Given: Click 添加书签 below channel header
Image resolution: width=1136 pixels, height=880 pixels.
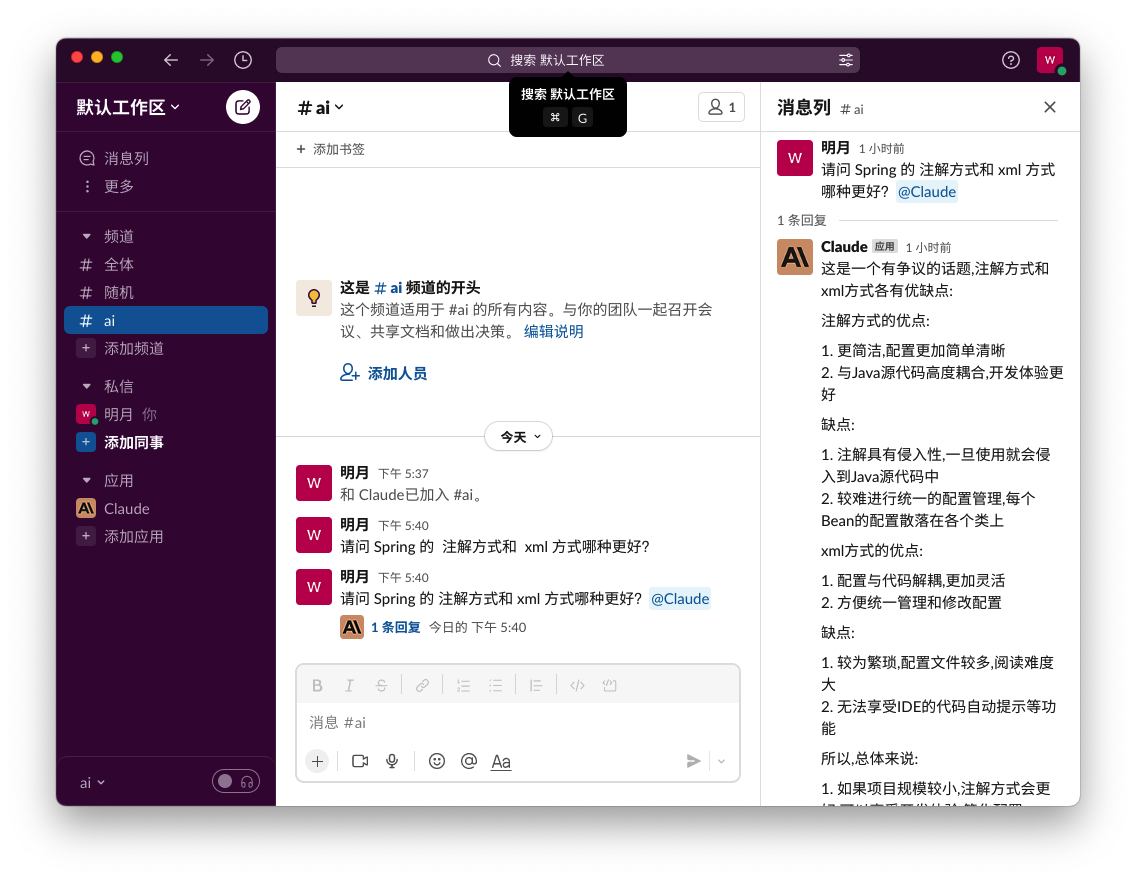Looking at the screenshot, I should [x=330, y=149].
